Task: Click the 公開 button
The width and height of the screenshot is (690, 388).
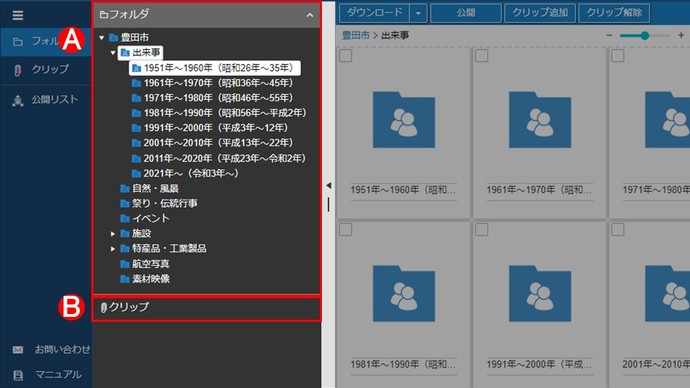Action: [466, 13]
